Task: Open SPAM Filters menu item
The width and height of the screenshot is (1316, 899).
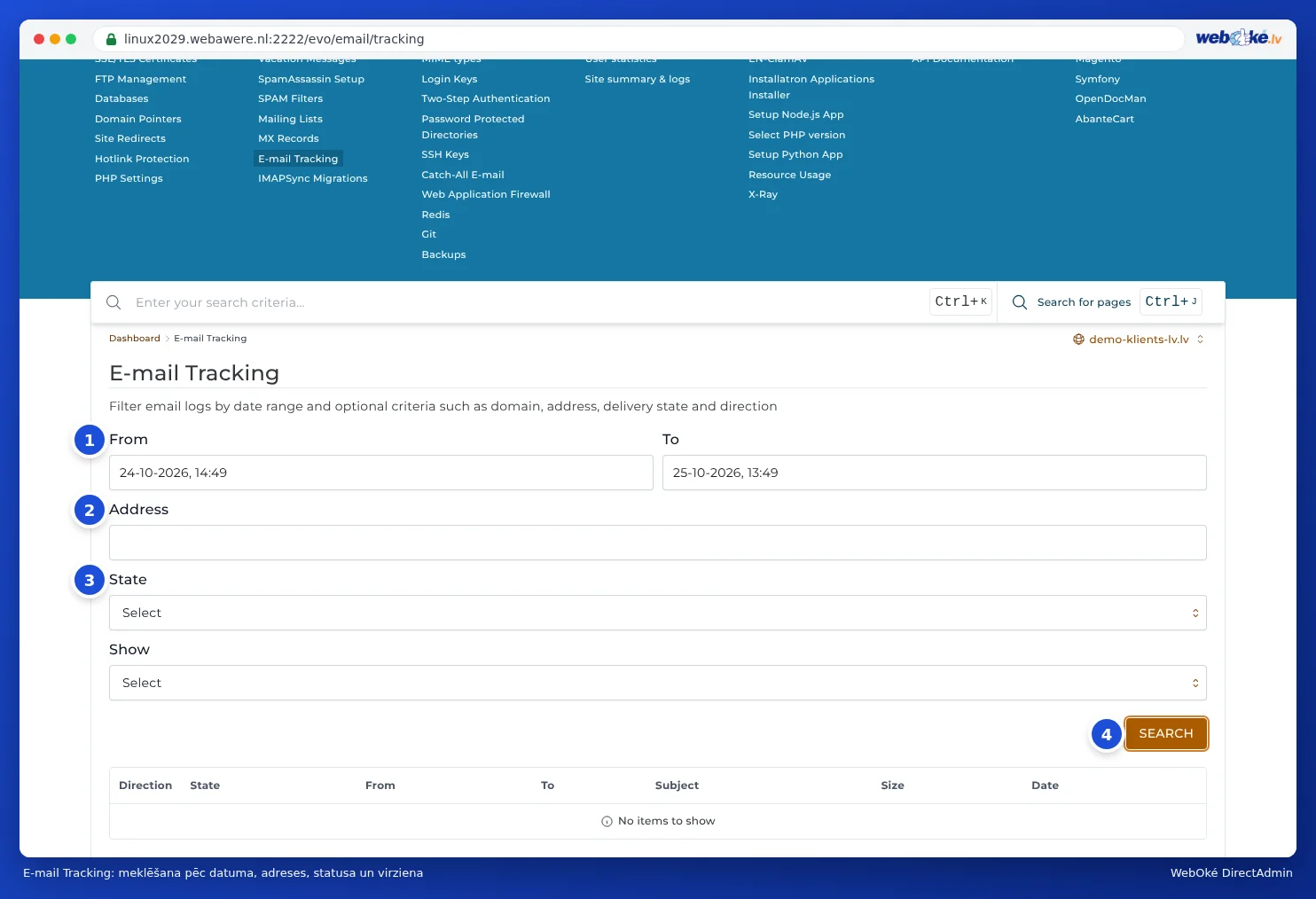Action: tap(290, 98)
